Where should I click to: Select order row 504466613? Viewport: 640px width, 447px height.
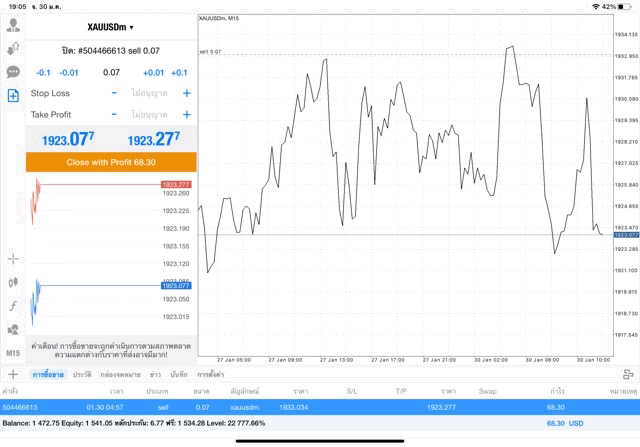click(320, 407)
